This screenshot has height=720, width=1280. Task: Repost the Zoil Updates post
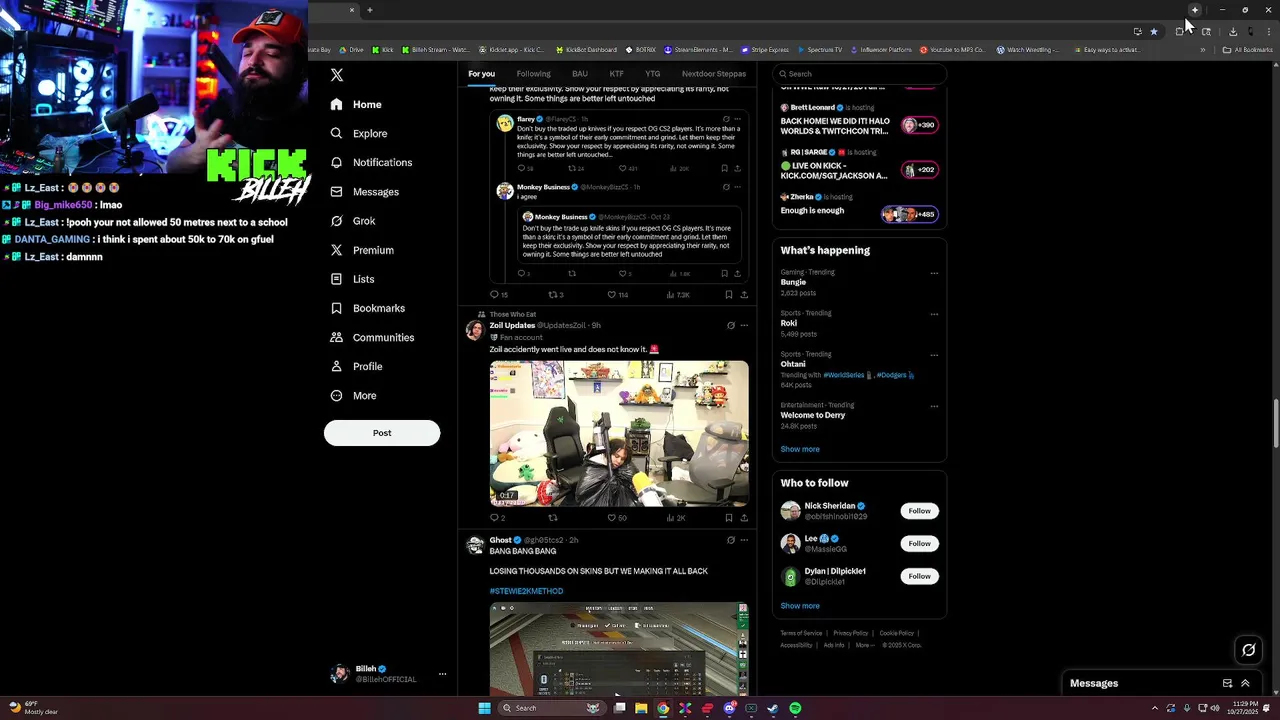[x=553, y=518]
